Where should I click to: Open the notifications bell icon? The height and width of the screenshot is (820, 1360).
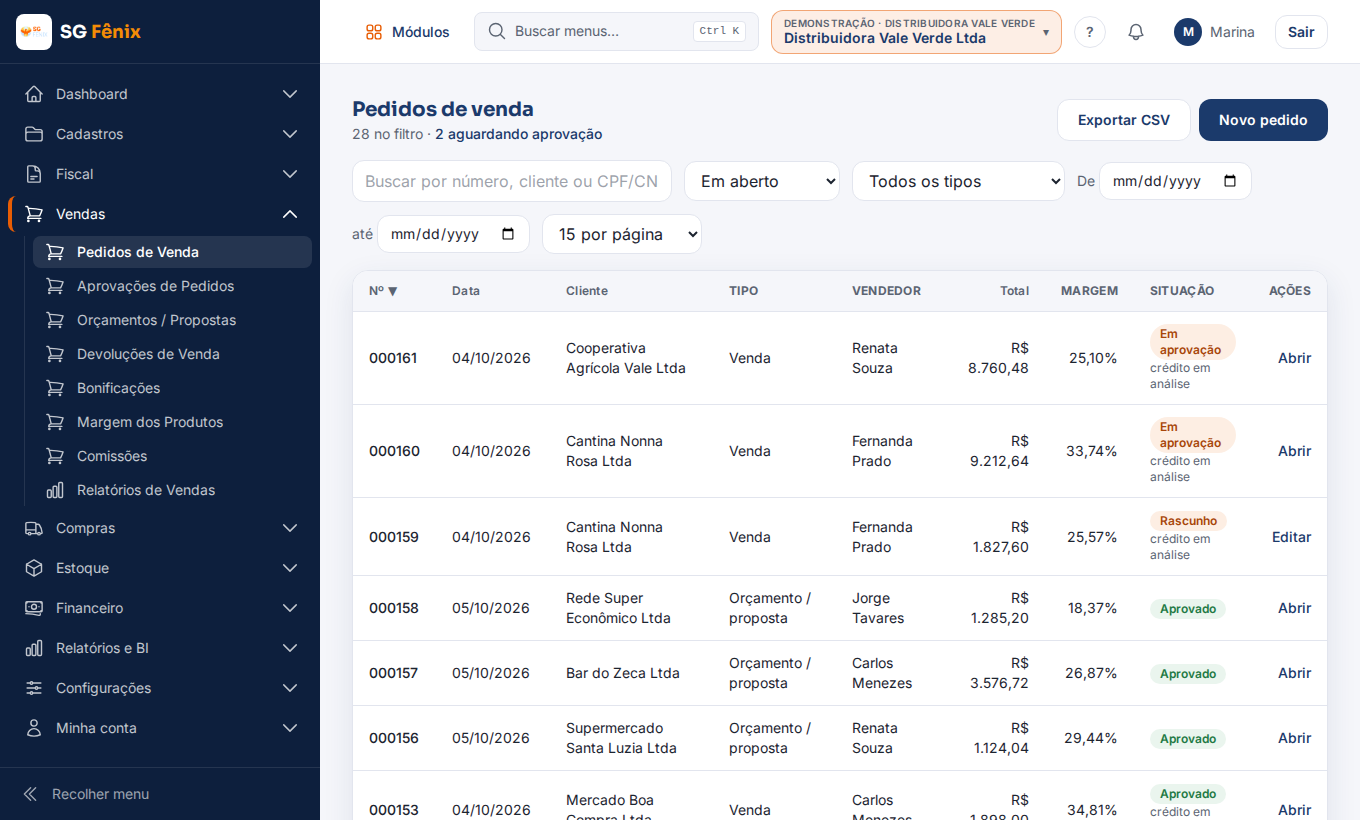click(x=1136, y=32)
